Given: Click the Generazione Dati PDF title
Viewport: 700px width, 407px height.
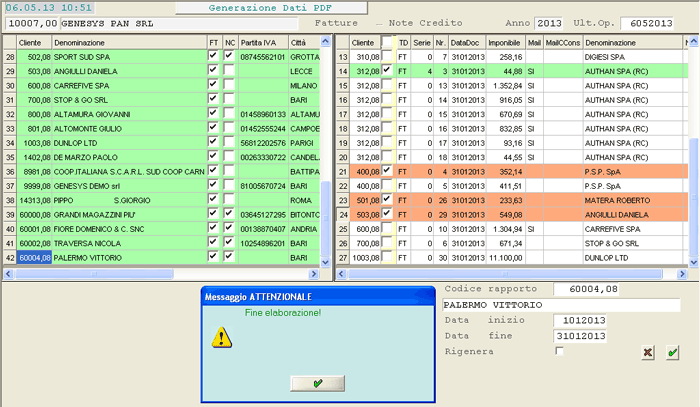Looking at the screenshot, I should pos(271,8).
